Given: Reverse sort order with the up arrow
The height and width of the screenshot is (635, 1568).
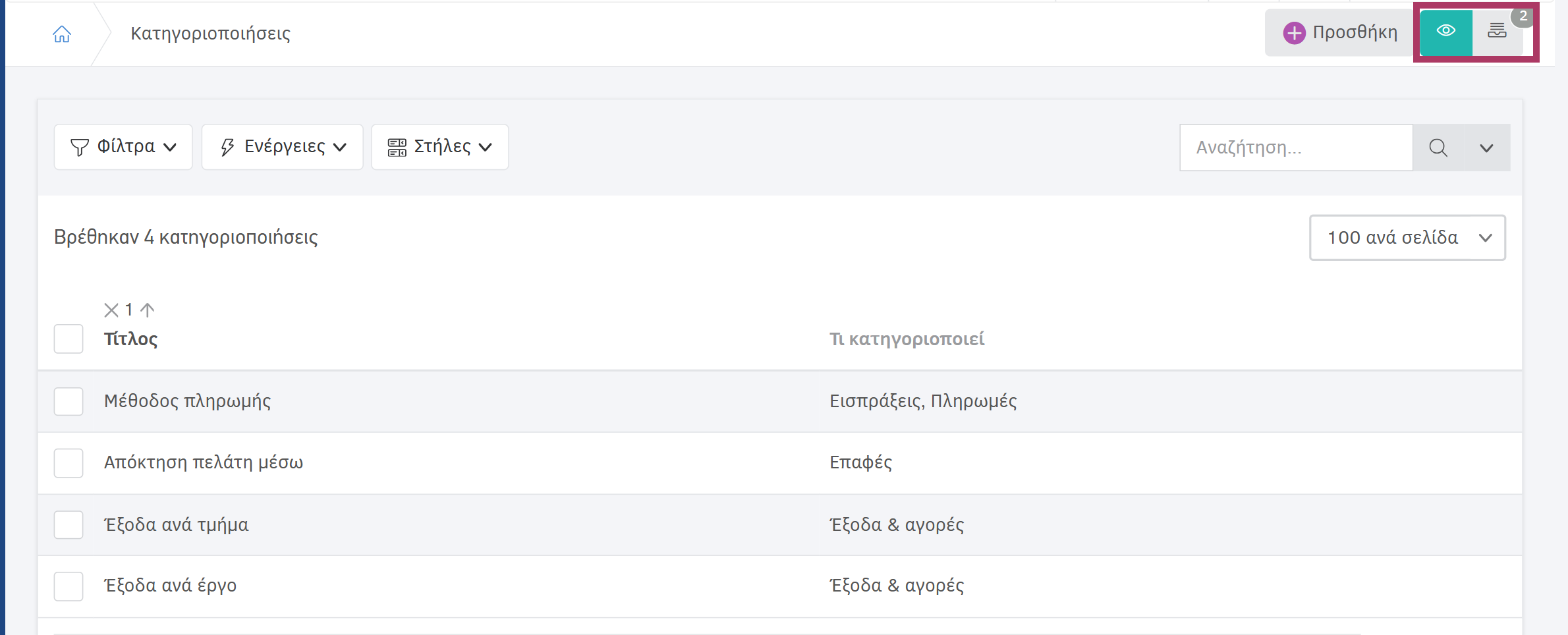Looking at the screenshot, I should (x=148, y=310).
